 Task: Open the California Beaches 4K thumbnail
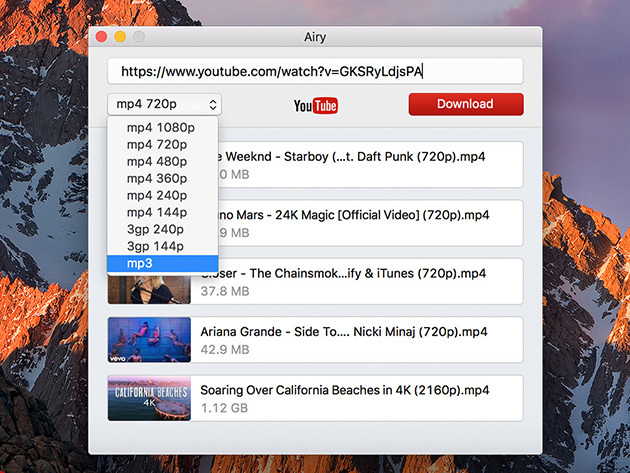(x=149, y=398)
